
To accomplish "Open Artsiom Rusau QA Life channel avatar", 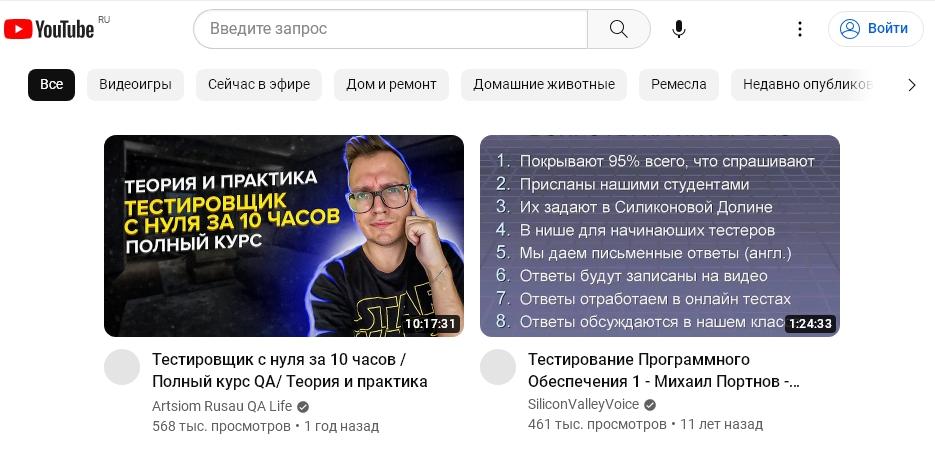I will 122,367.
